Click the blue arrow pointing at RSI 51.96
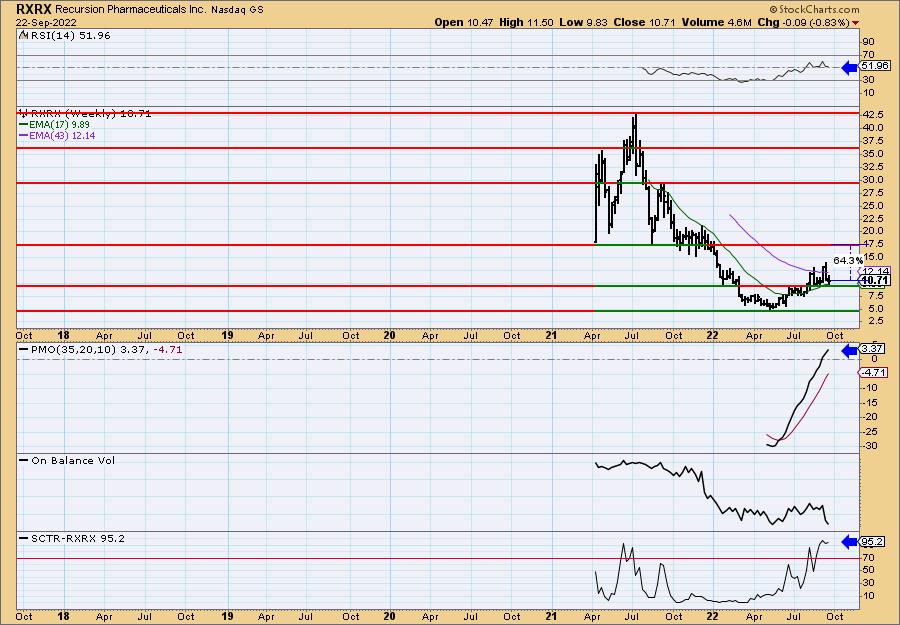This screenshot has height=625, width=900. click(x=849, y=68)
